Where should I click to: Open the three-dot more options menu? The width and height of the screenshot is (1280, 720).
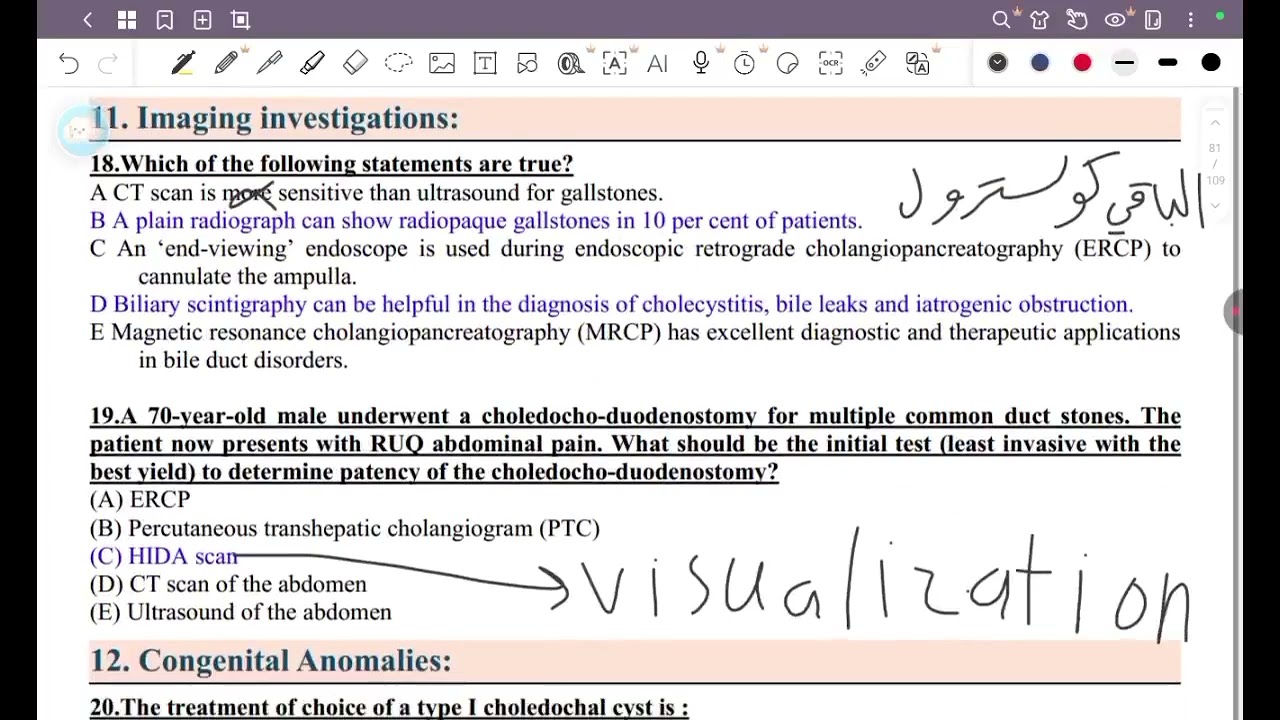1190,20
